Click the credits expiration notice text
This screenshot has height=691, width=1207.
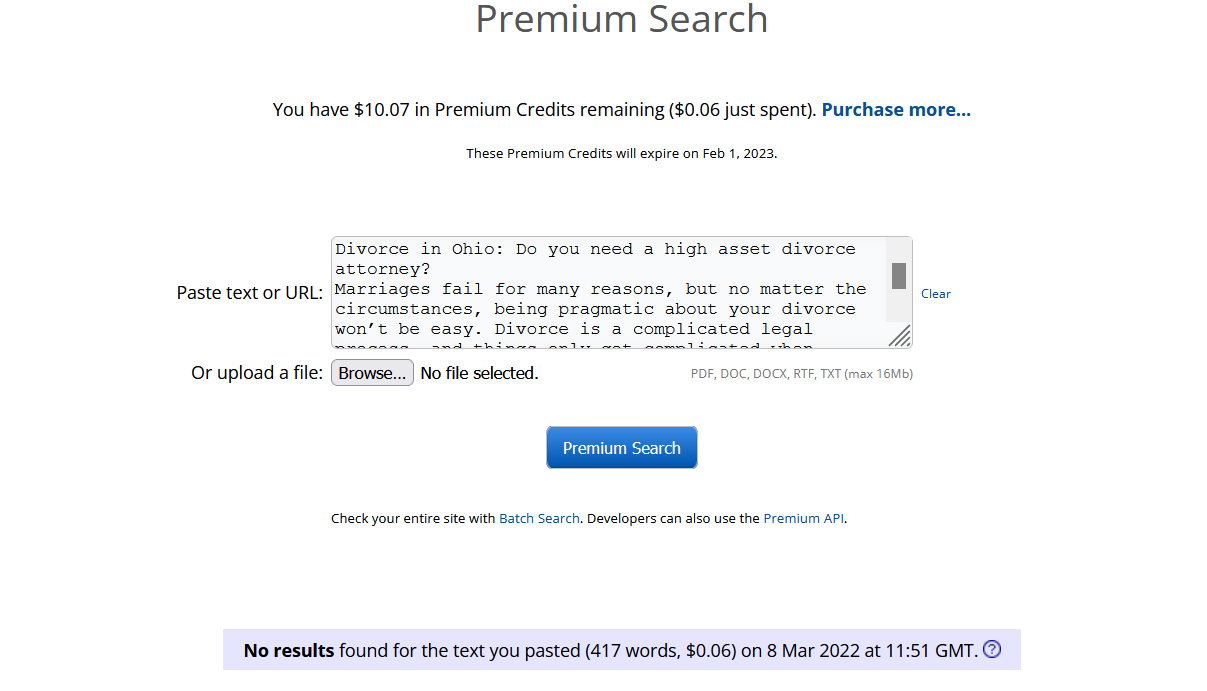coord(621,154)
